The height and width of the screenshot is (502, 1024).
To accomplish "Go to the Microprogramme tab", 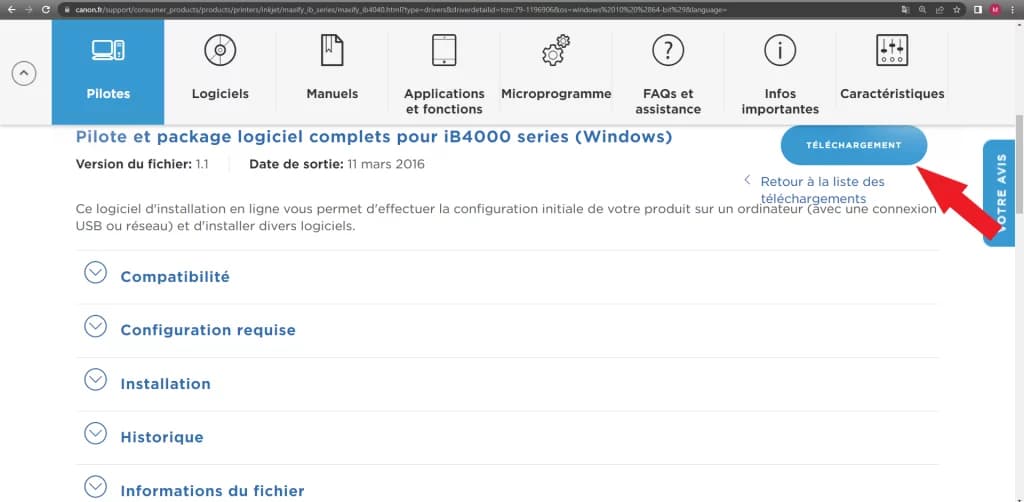I will point(556,72).
